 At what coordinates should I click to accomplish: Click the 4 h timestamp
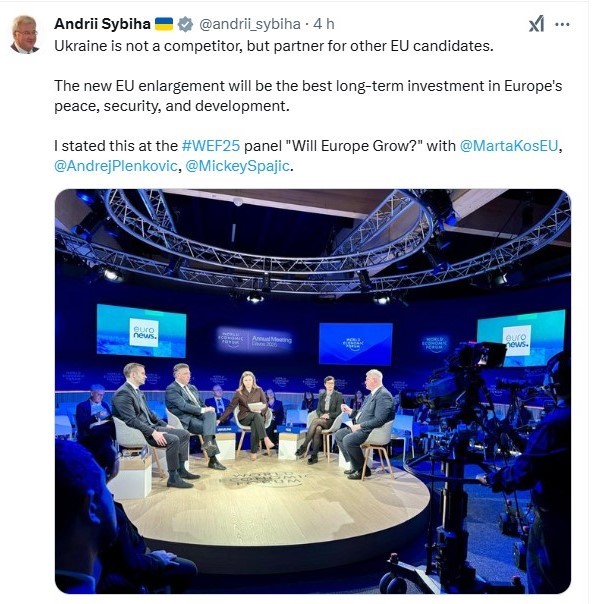324,24
